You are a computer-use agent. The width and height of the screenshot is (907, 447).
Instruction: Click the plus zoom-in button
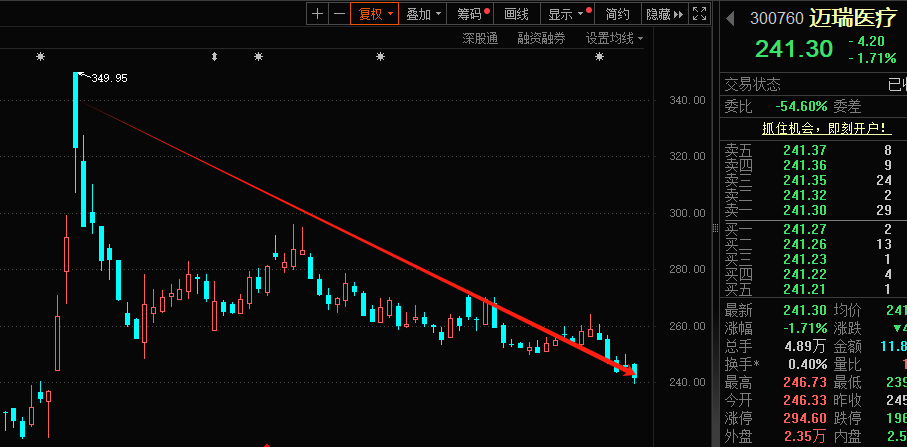(x=317, y=14)
